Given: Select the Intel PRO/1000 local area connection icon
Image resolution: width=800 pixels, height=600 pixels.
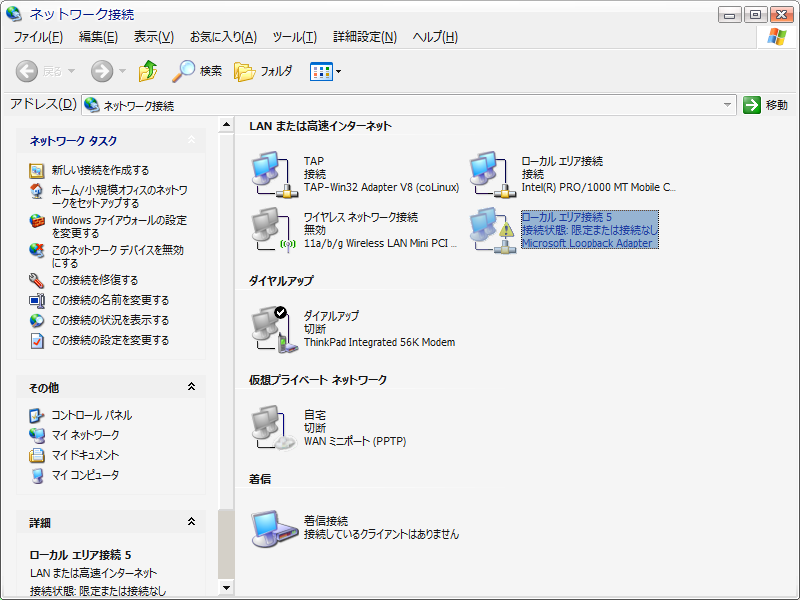Looking at the screenshot, I should click(490, 173).
